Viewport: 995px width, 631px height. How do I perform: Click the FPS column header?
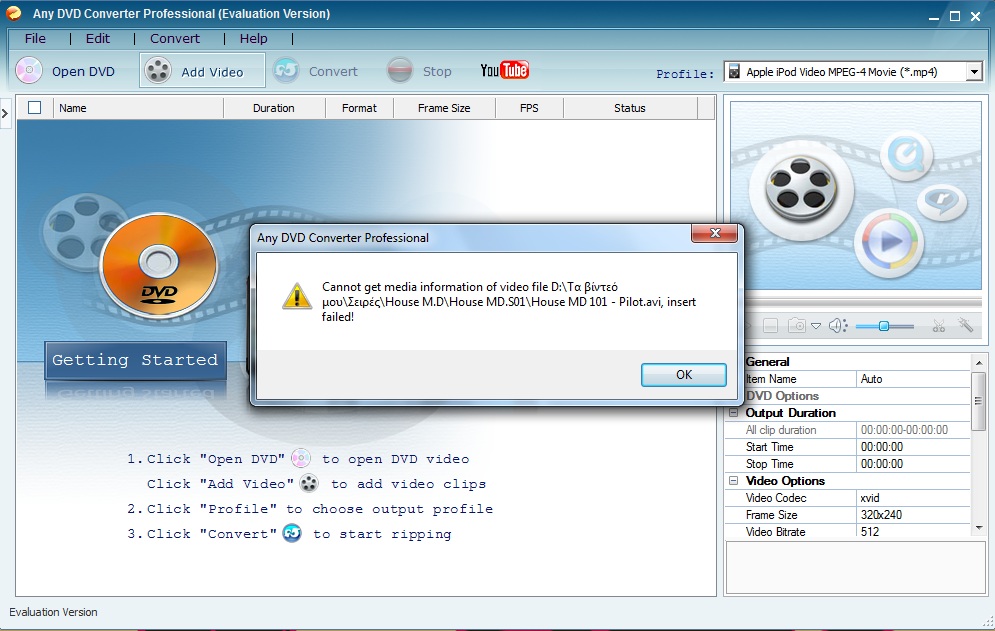529,108
